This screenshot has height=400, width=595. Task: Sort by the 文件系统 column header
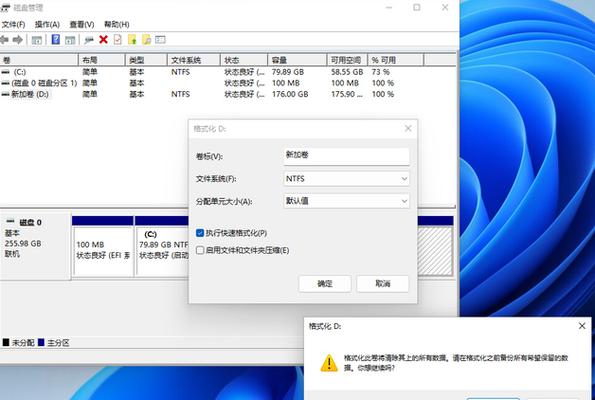coord(194,60)
